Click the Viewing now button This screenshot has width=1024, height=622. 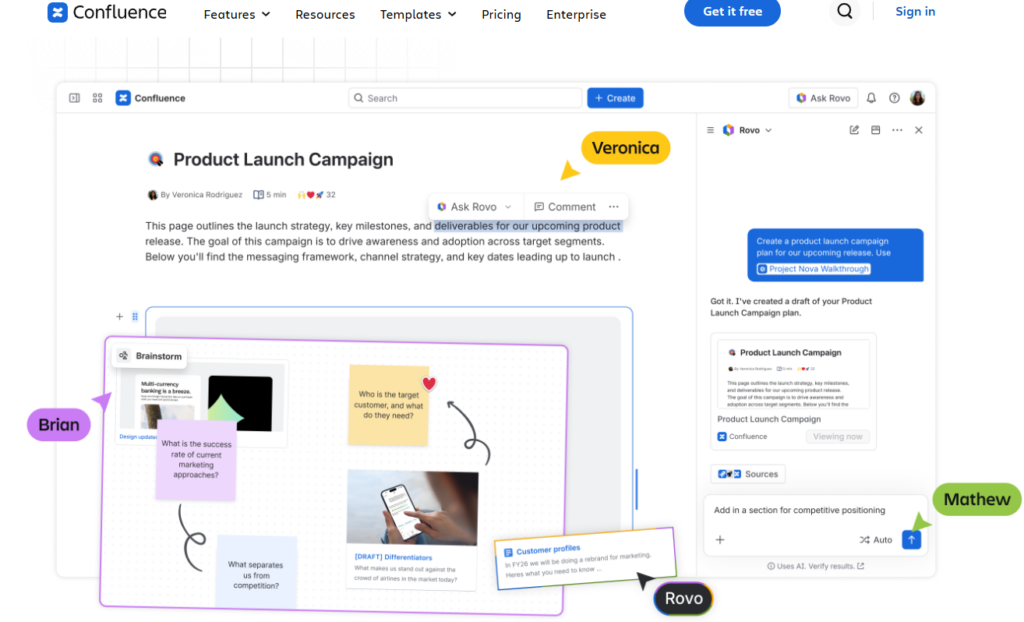(837, 436)
